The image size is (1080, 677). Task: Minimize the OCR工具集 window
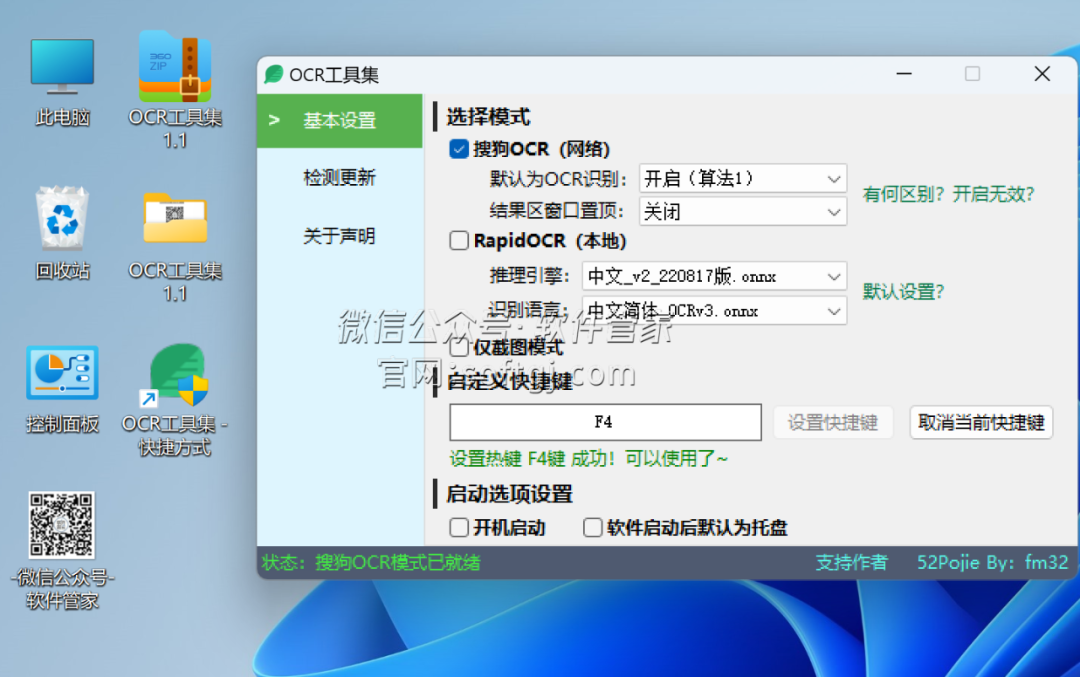click(904, 74)
